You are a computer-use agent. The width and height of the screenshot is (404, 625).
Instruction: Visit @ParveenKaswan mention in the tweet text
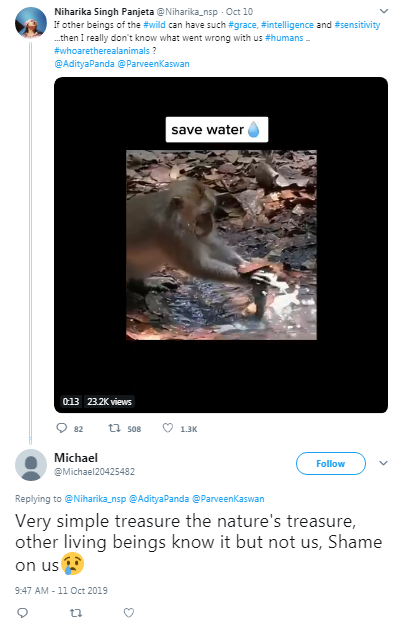point(153,64)
